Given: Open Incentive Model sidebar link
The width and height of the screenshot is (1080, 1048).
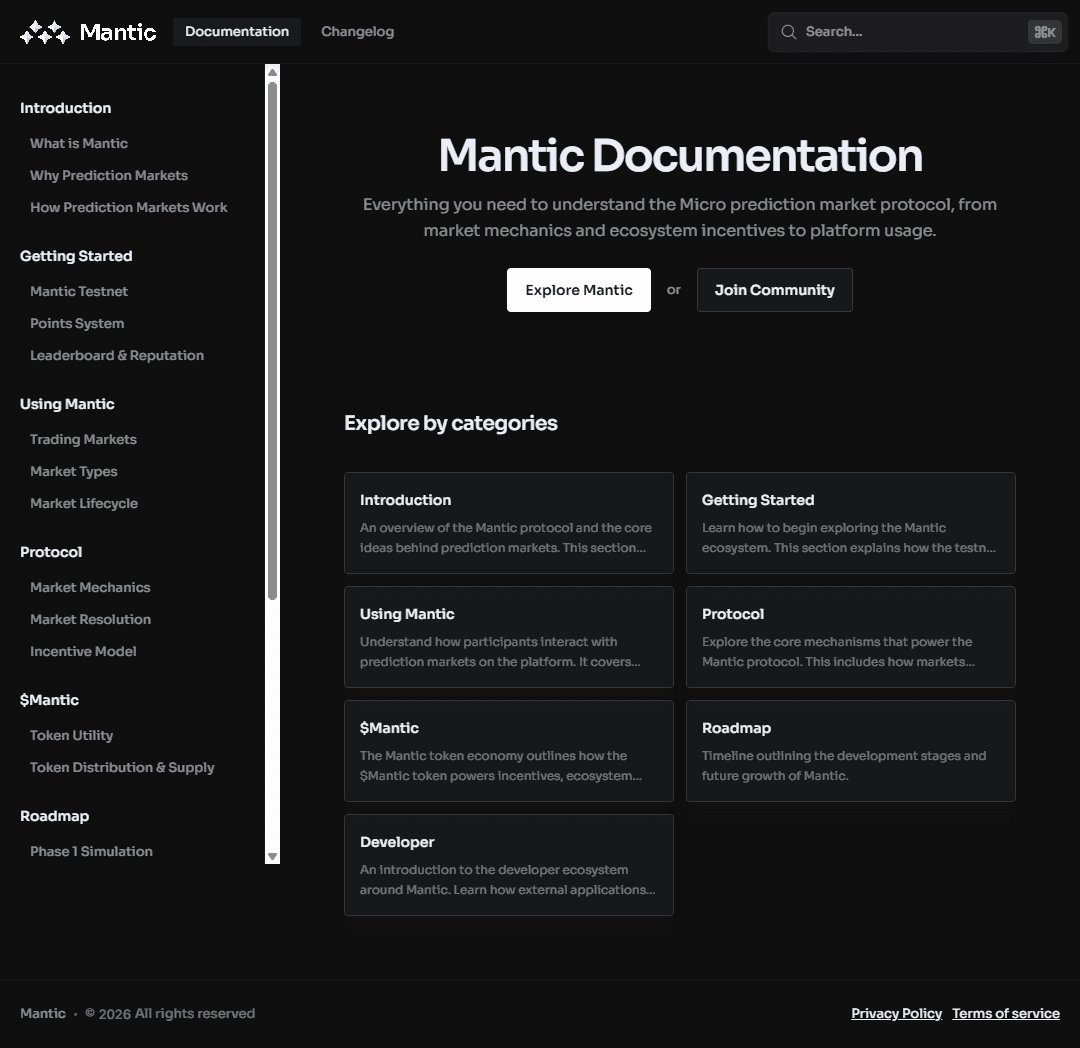Looking at the screenshot, I should [83, 651].
